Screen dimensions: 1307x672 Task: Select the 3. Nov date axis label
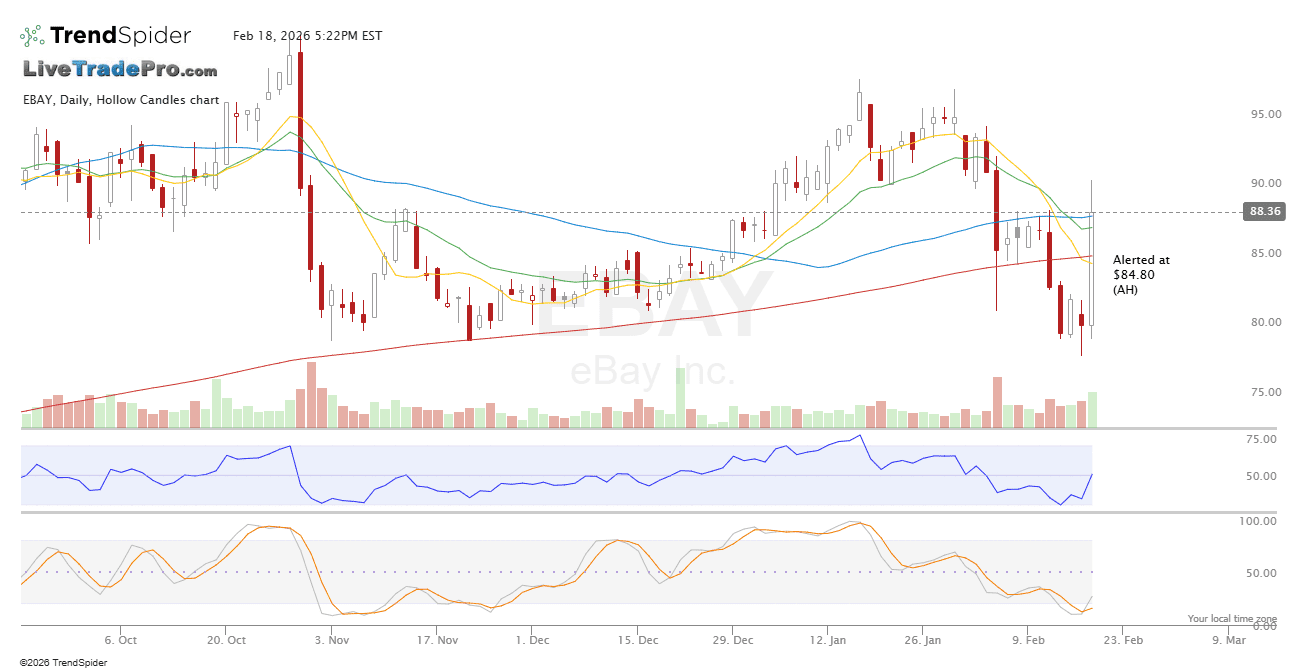tap(331, 640)
